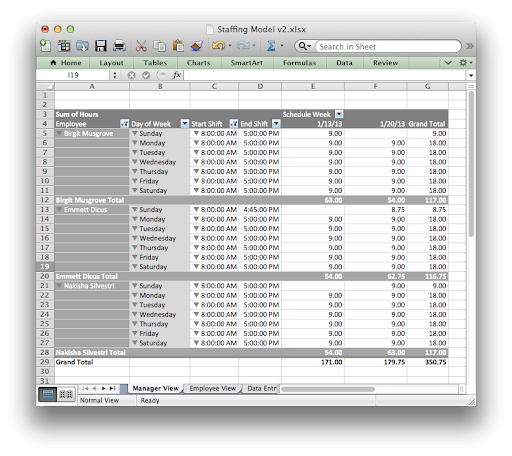The height and width of the screenshot is (456, 512).
Task: Open the Charts ribbon tab
Action: coord(199,63)
